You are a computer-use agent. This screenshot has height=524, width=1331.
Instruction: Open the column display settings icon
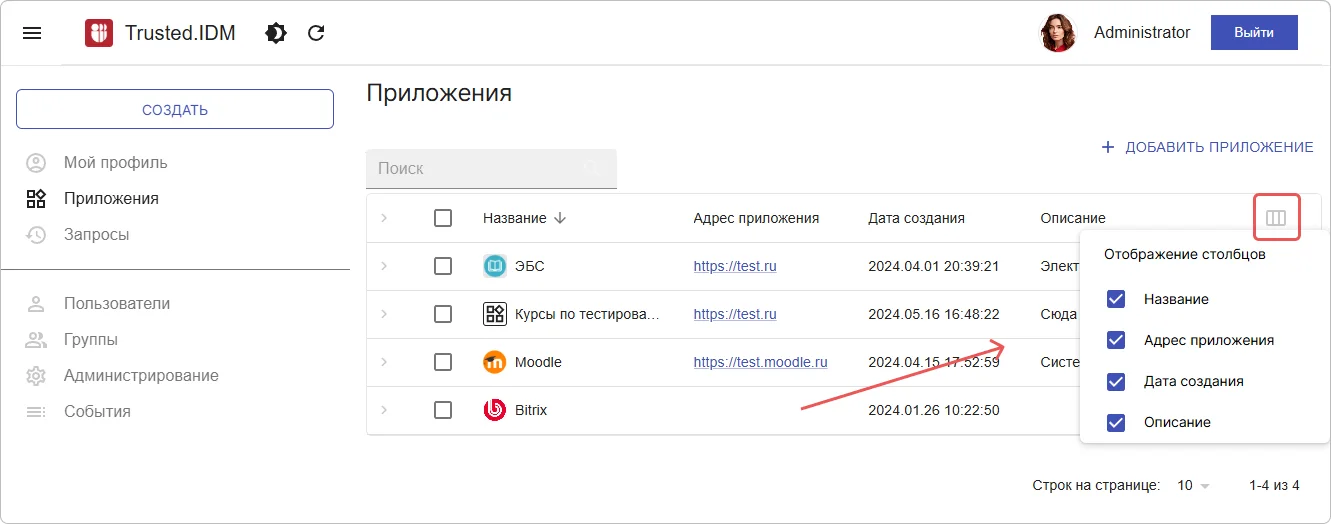1276,218
